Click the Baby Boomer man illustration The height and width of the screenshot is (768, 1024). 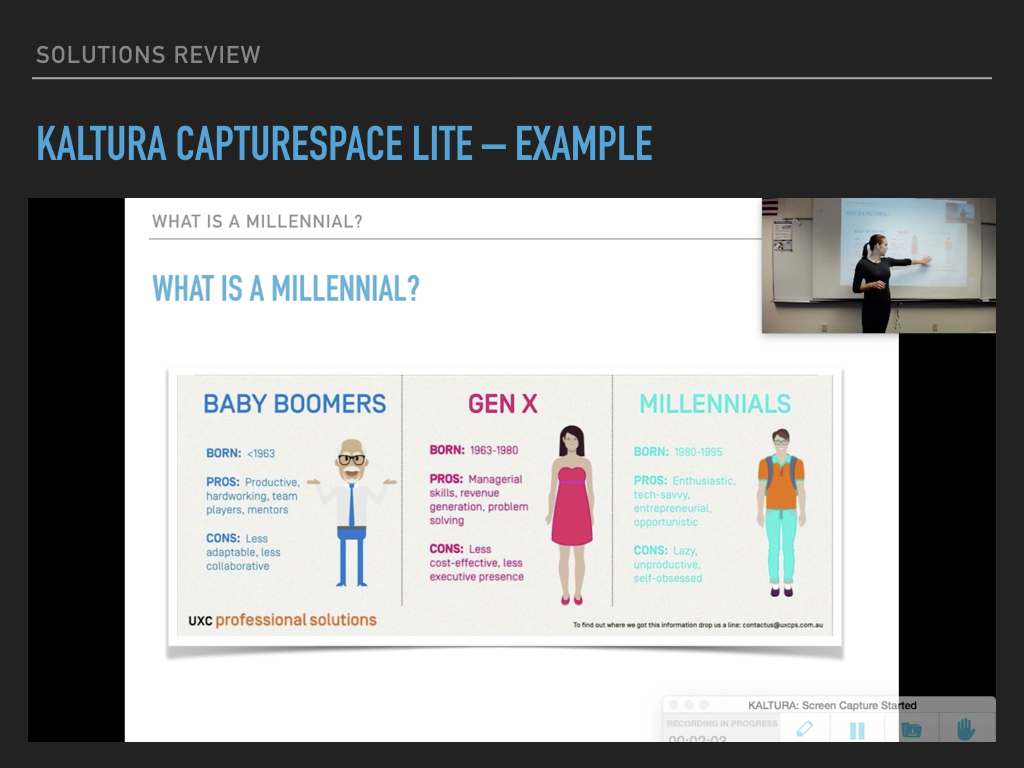tap(352, 513)
